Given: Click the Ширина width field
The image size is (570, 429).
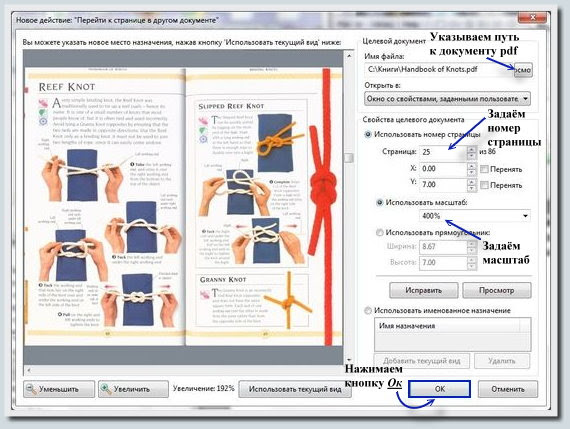Looking at the screenshot, I should coord(443,247).
